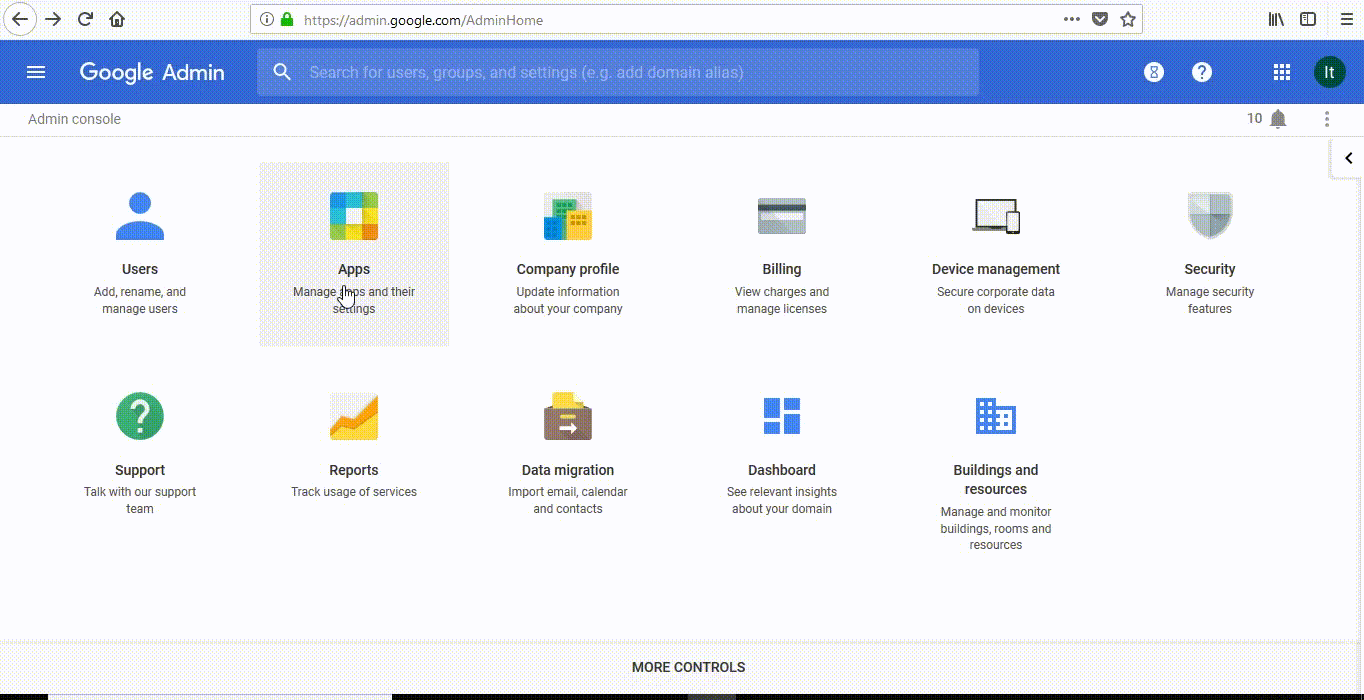Click the Google Admin logo
This screenshot has height=700, width=1364.
tap(152, 72)
